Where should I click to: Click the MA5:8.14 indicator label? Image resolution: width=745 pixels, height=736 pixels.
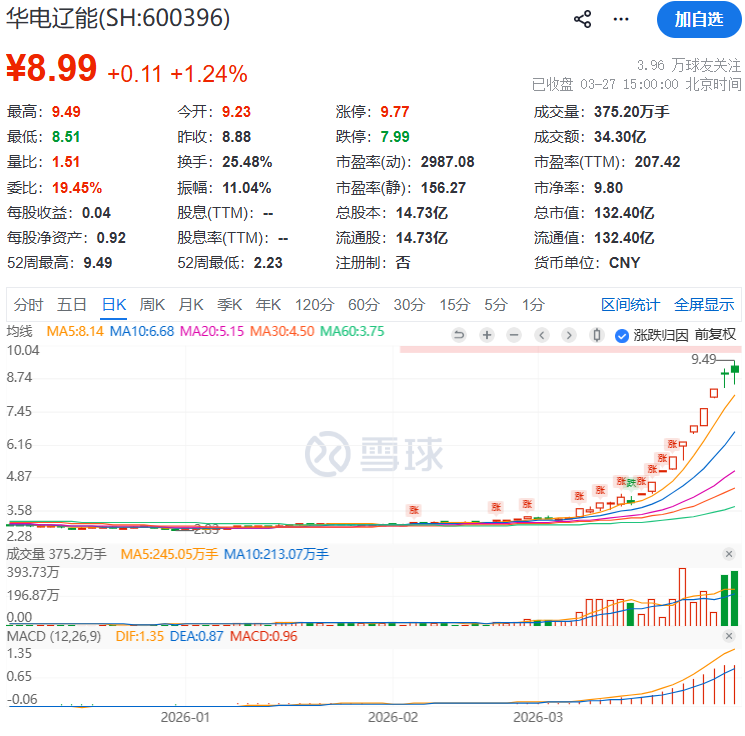[x=75, y=331]
